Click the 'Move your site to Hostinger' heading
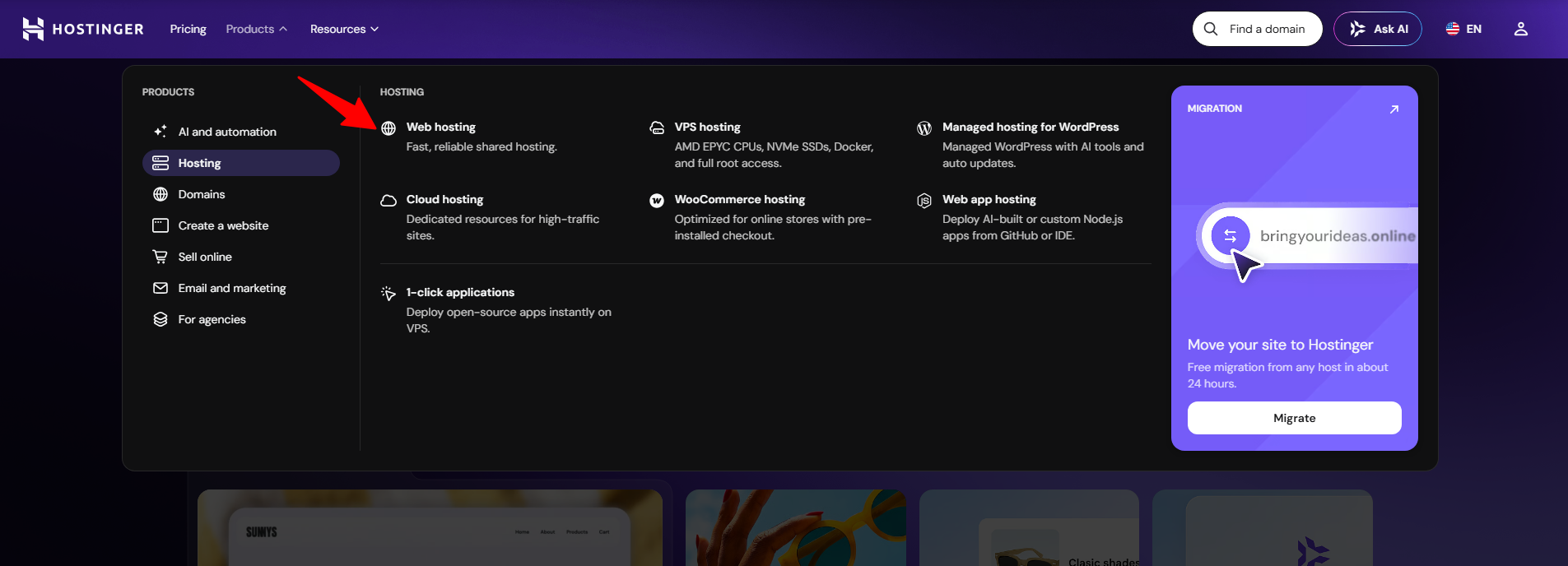 [1281, 345]
